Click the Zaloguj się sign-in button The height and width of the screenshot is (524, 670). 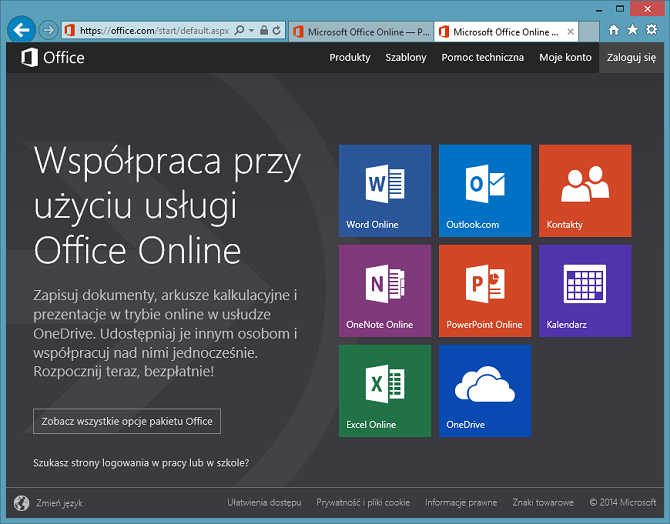[632, 57]
